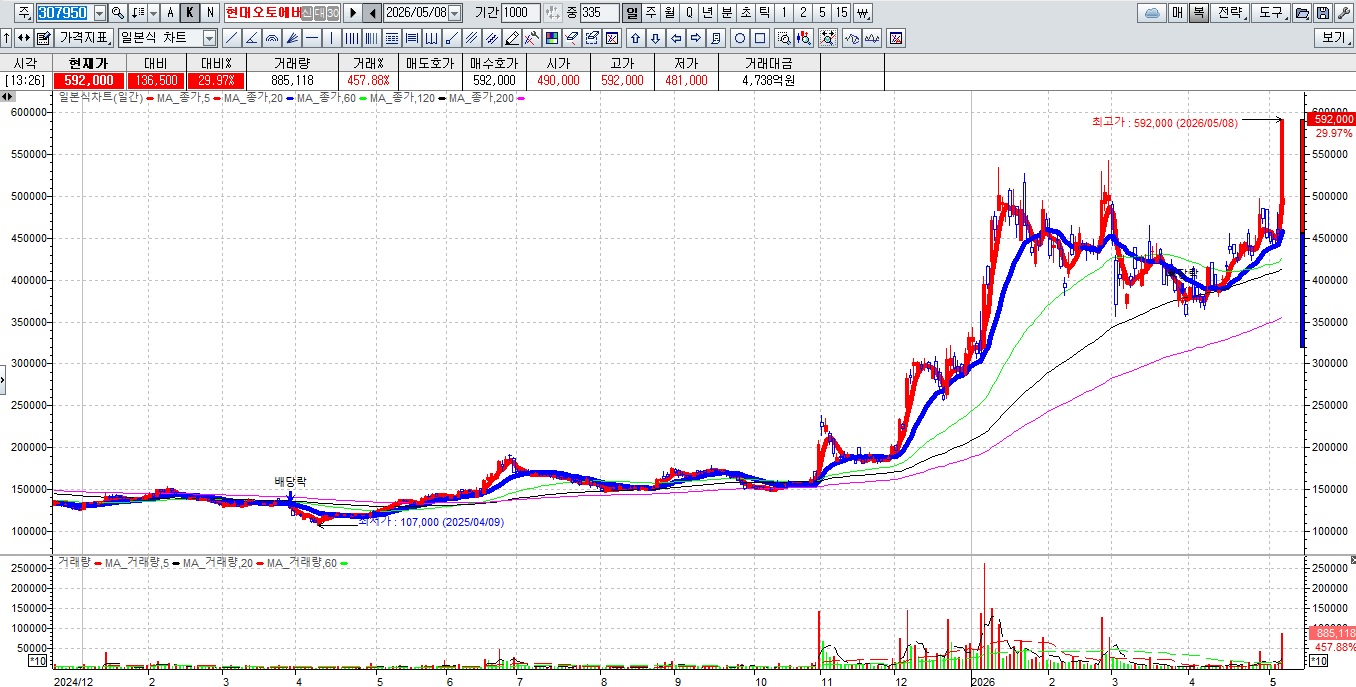Click the 보기 button
Image resolution: width=1356 pixels, height=687 pixels.
tap(1334, 38)
